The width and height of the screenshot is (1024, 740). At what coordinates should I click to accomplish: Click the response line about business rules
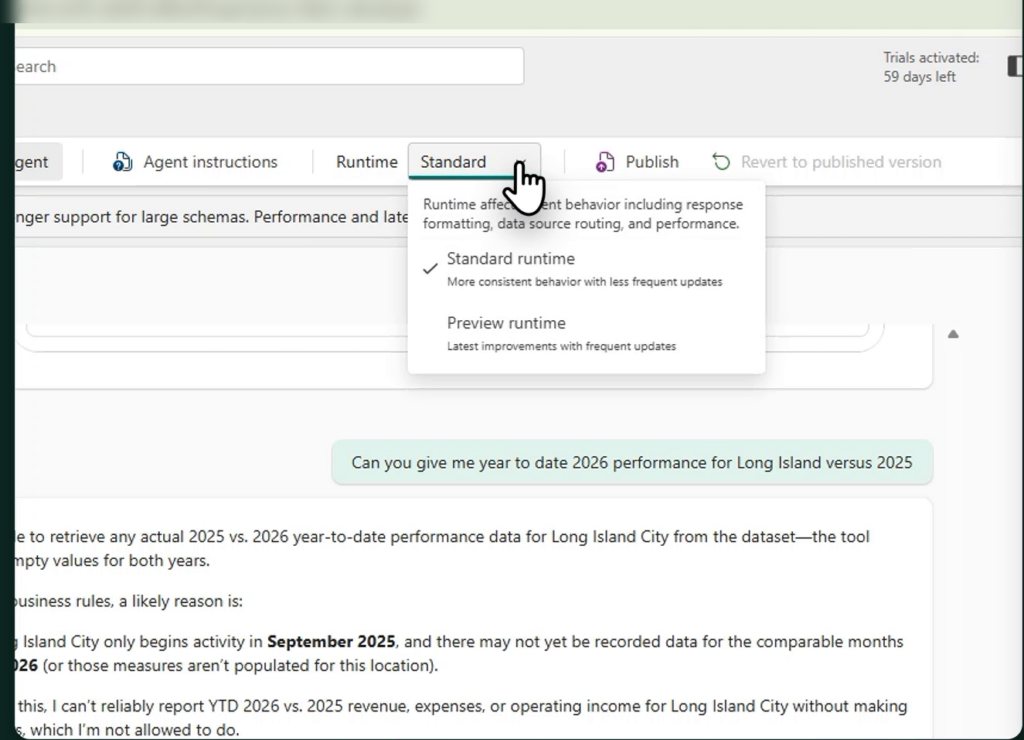(x=129, y=601)
